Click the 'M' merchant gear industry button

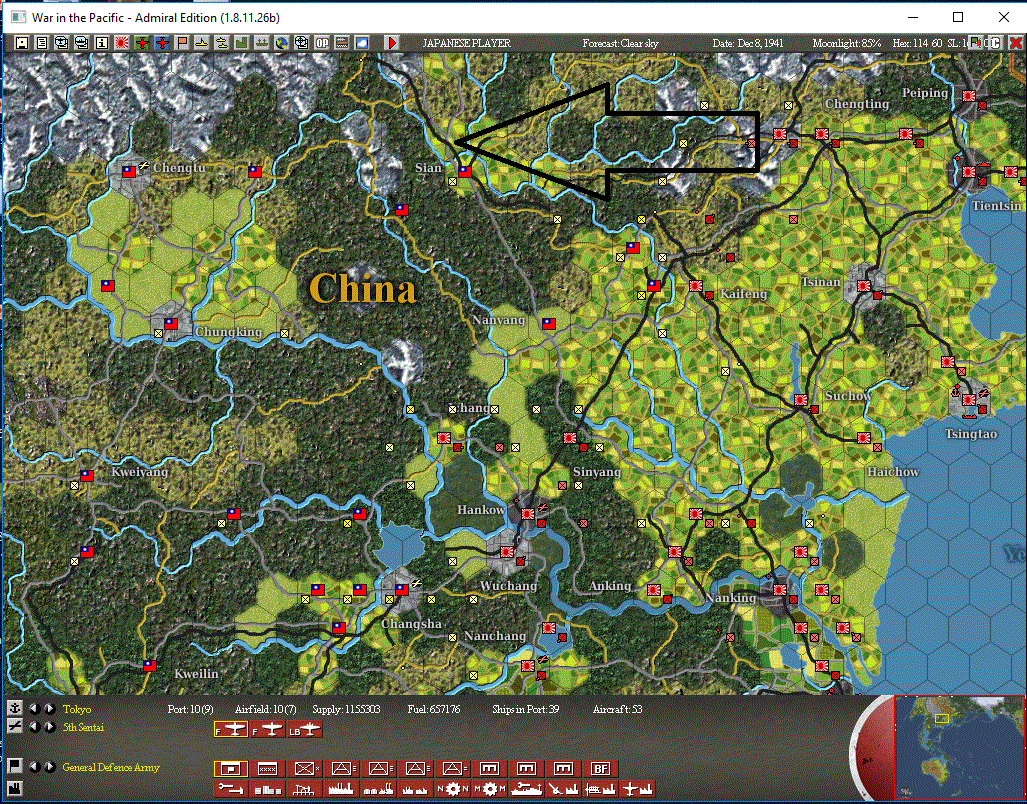(490, 789)
